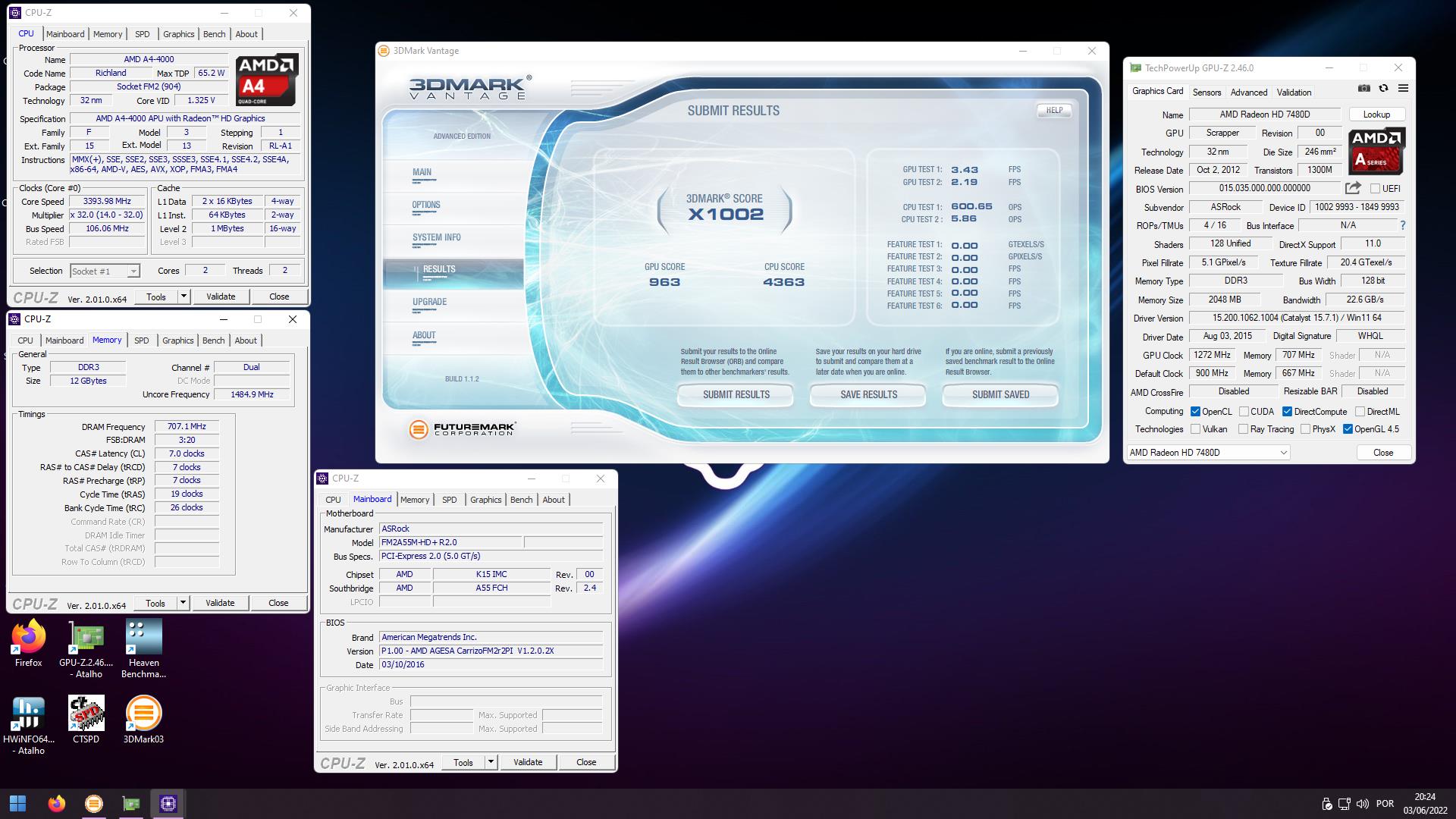Click the network icon in system tray

click(1345, 804)
